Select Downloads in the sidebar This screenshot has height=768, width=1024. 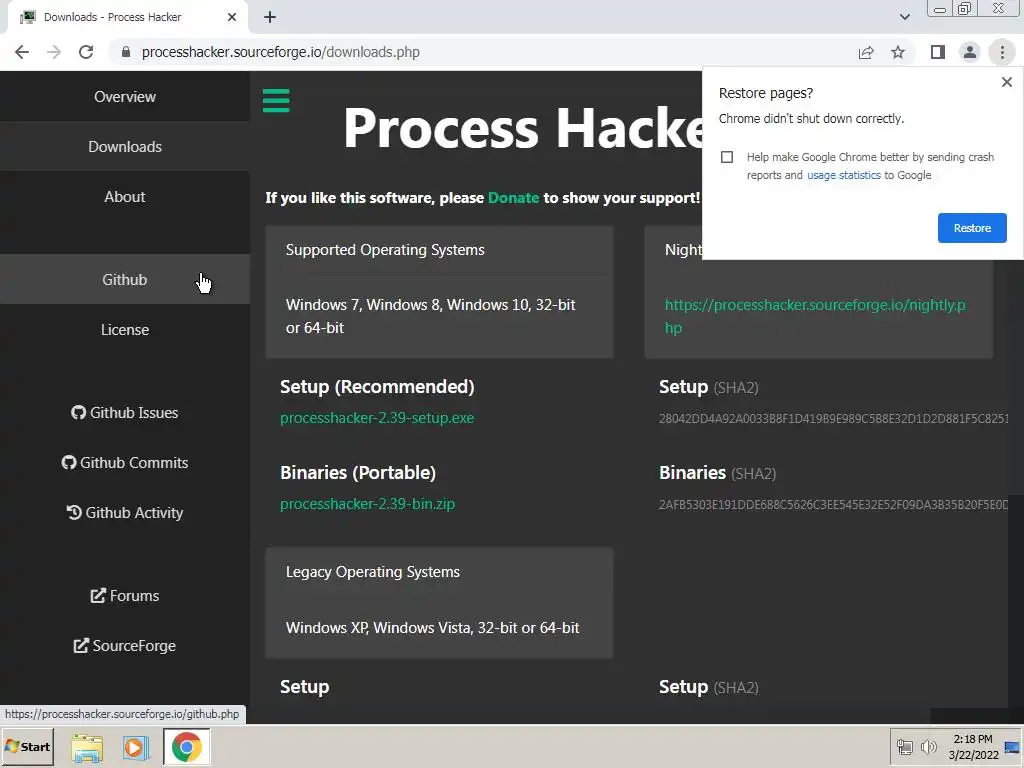click(x=125, y=146)
